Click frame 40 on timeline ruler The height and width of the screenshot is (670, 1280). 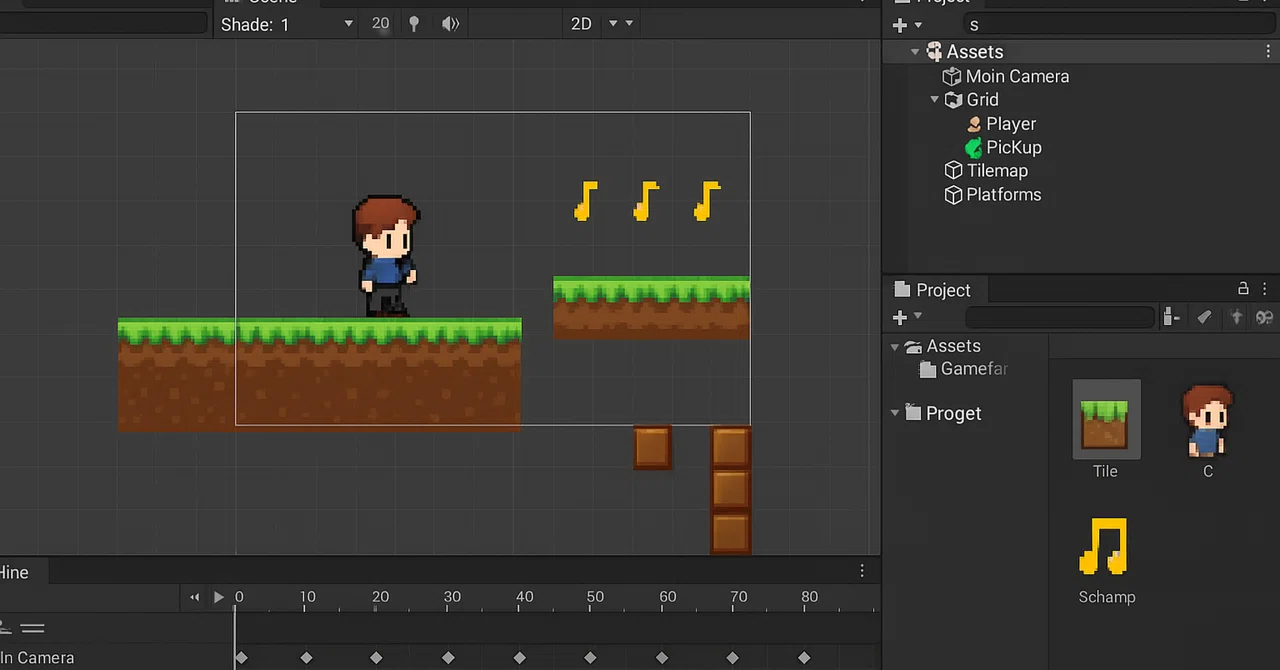[x=524, y=597]
